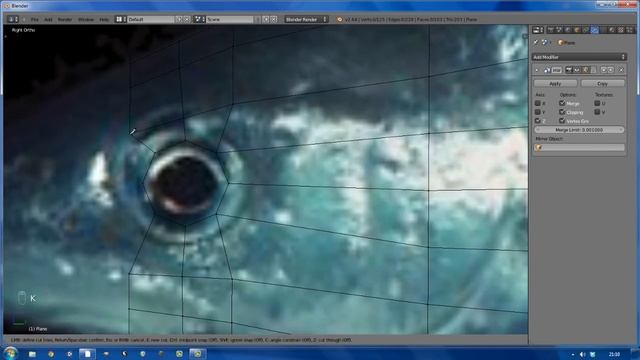Screen dimensions: 640x360
Task: Click the Merge Limit value slider
Action: point(579,130)
